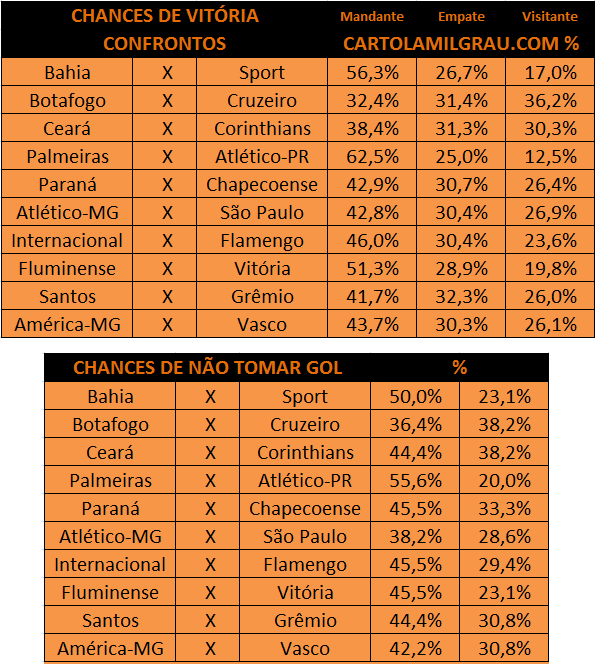Select Atlético-PR's 12,5% visitor chance cell
Viewport: 596px width, 666px height.
pos(550,156)
